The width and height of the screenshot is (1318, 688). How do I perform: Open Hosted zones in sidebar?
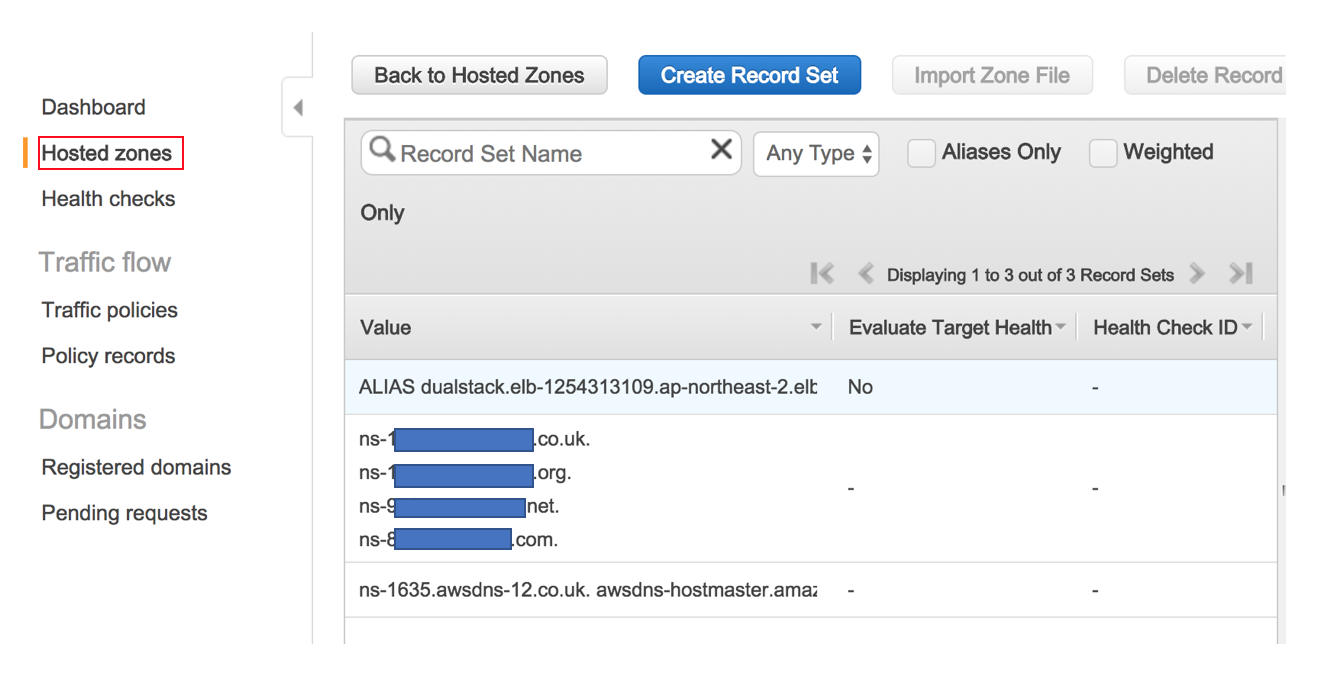pyautogui.click(x=107, y=153)
